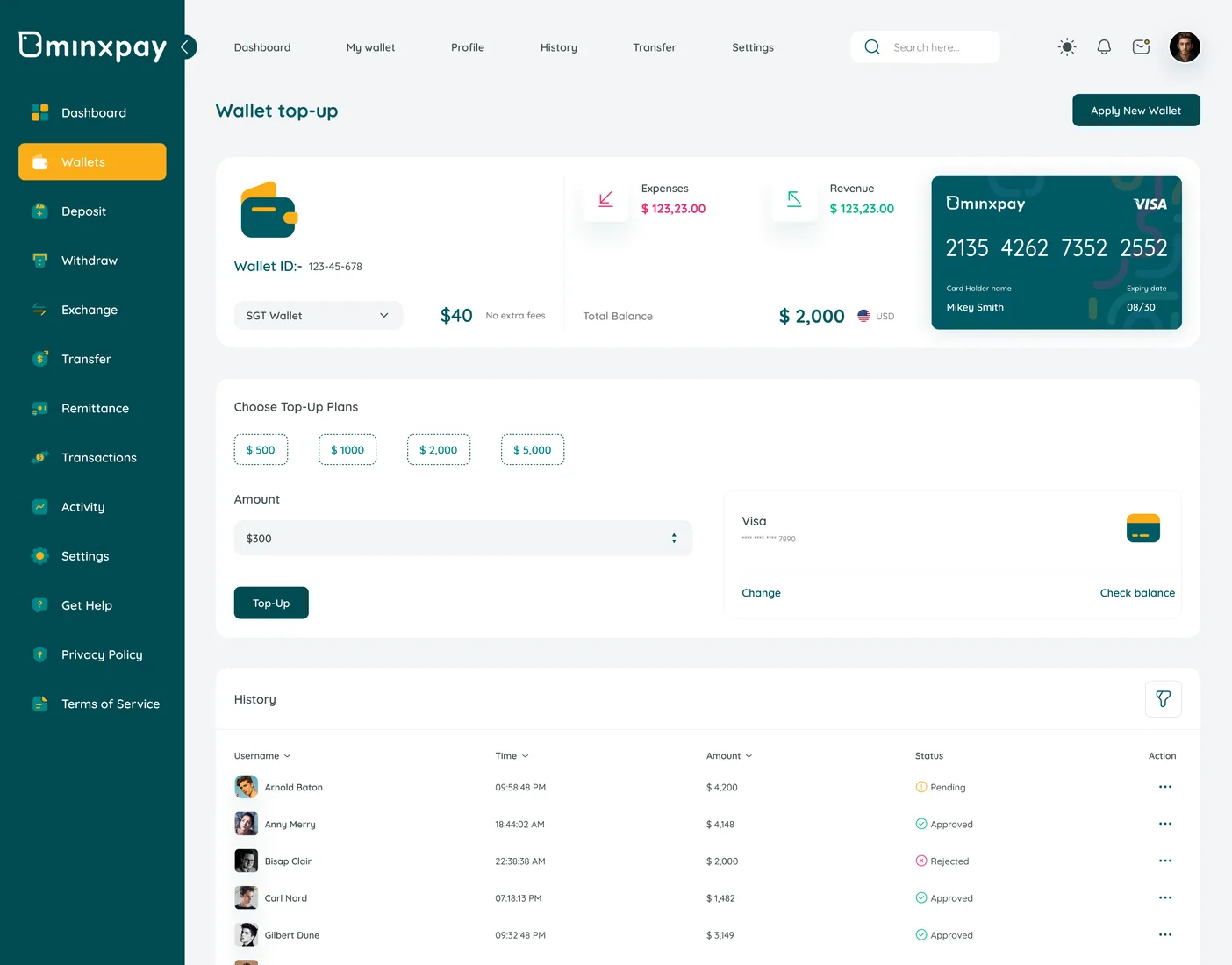Click the USD flag currency icon
Screen dimensions: 1232x965
click(863, 316)
